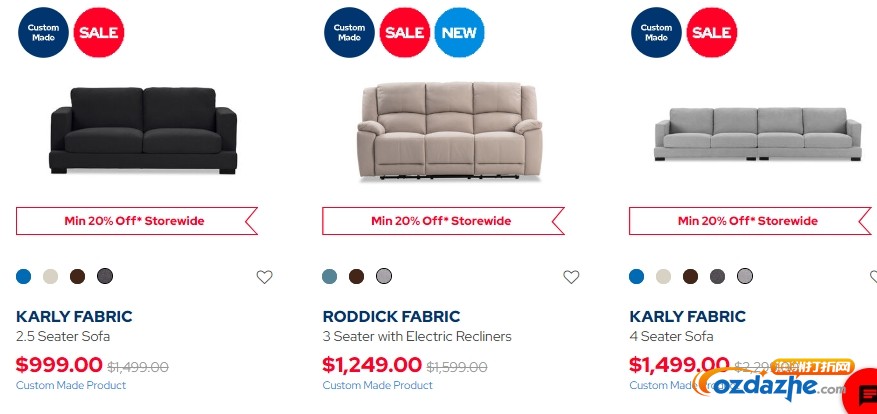
Task: Pick the brown swatch for Roddick Fabric recliner
Action: pyautogui.click(x=356, y=276)
